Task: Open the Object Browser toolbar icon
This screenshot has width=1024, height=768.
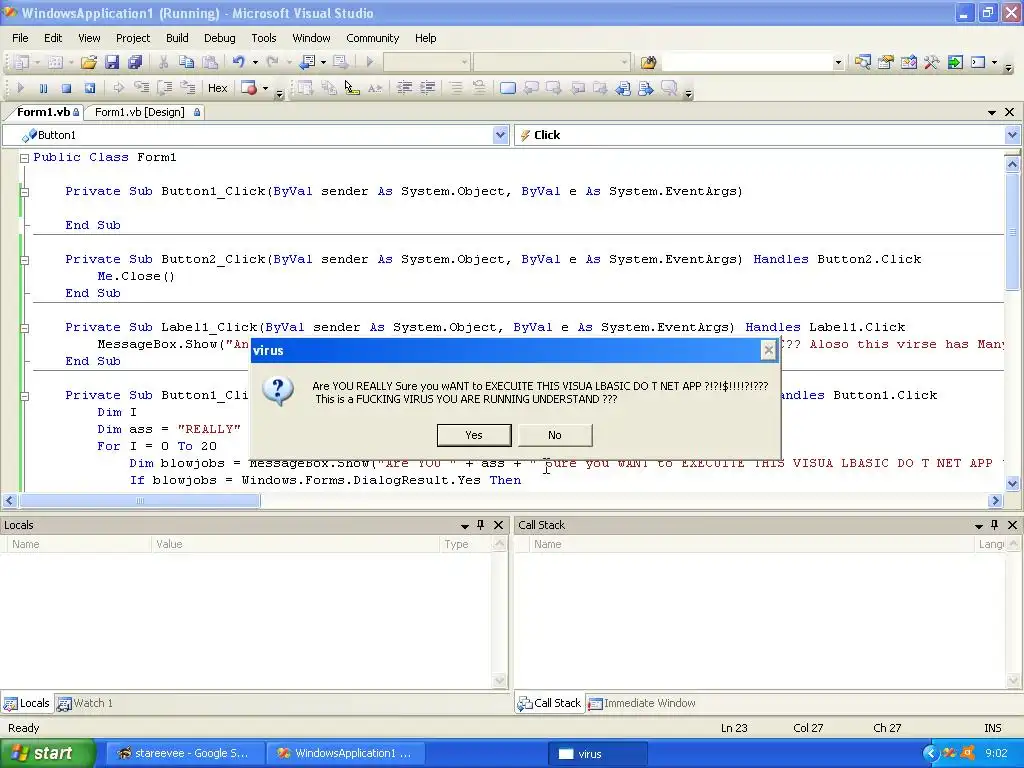Action: coord(908,62)
